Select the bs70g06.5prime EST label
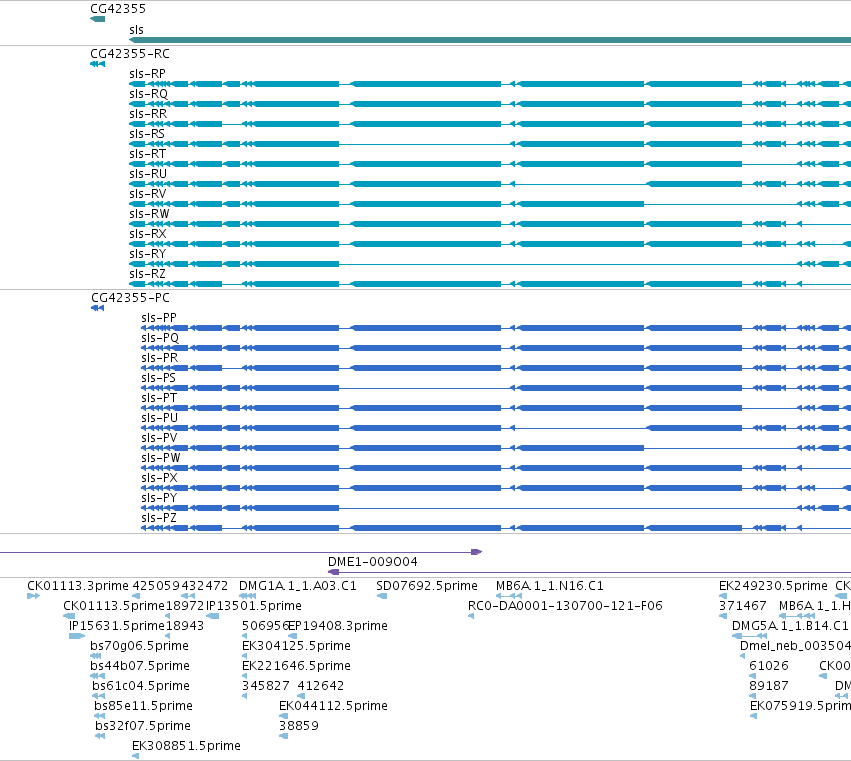This screenshot has width=851, height=761. (x=139, y=646)
